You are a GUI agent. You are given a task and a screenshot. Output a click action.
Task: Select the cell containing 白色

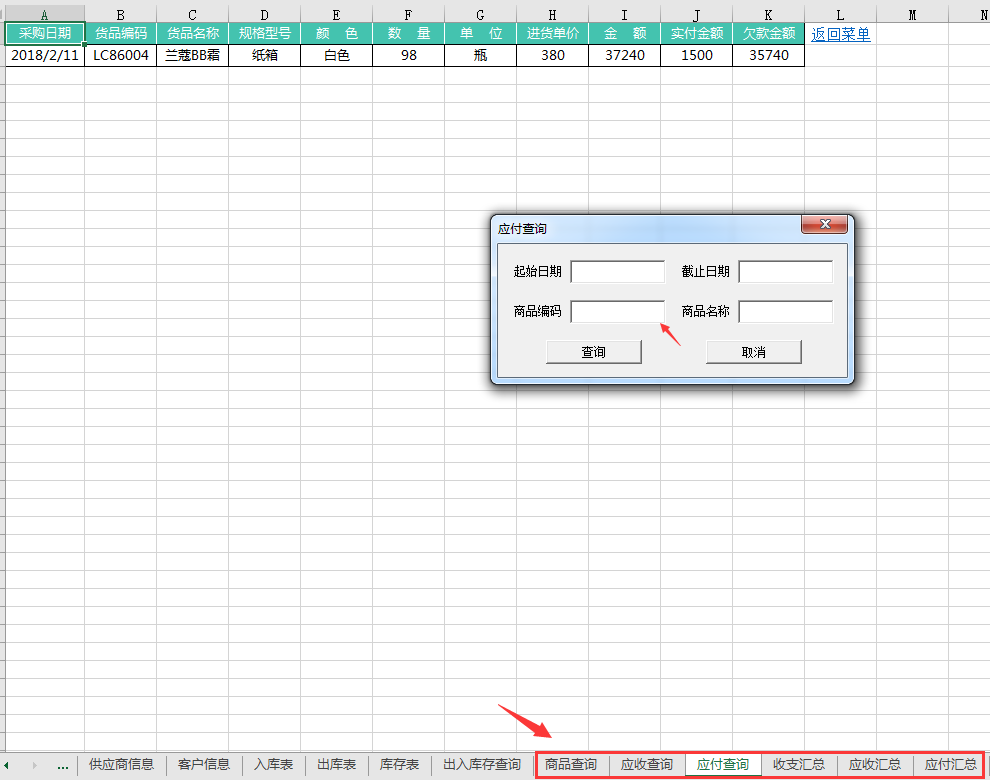[x=336, y=56]
